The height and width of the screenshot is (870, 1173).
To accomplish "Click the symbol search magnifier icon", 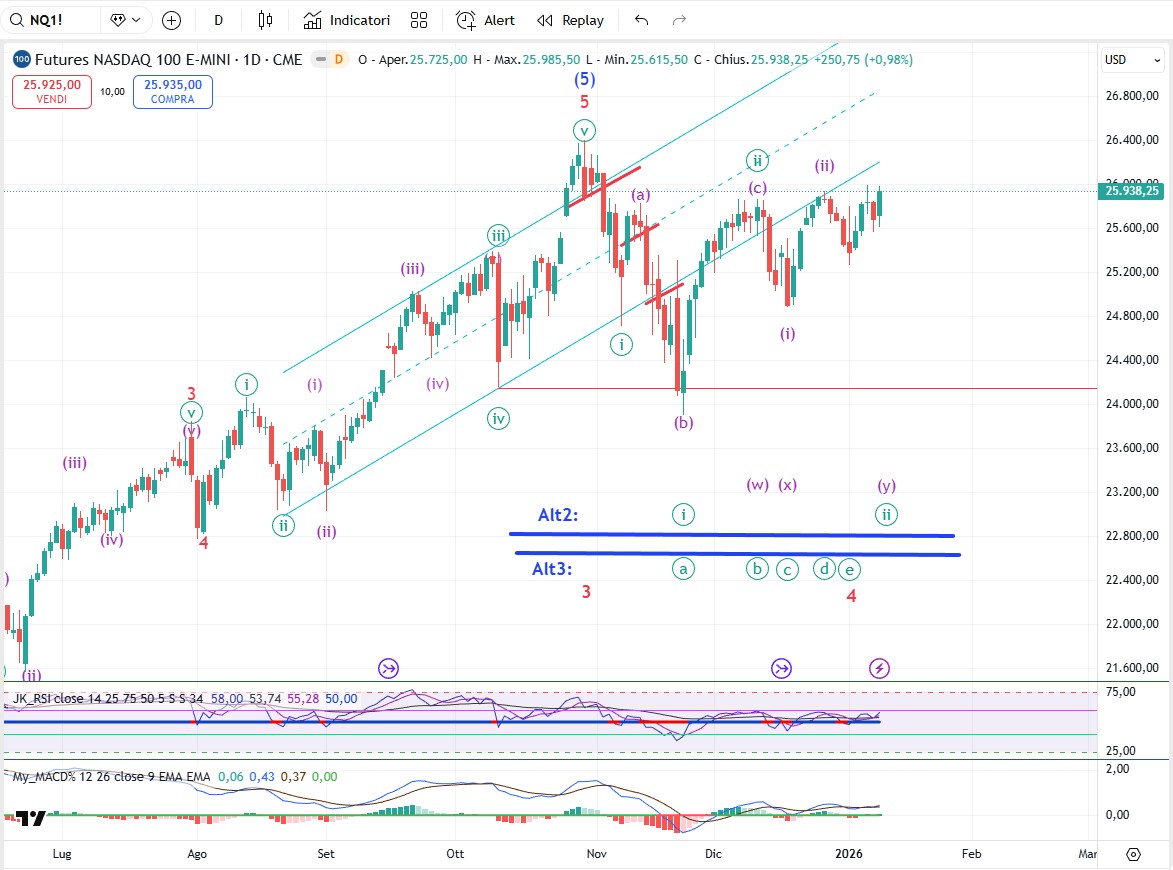I will pos(16,20).
